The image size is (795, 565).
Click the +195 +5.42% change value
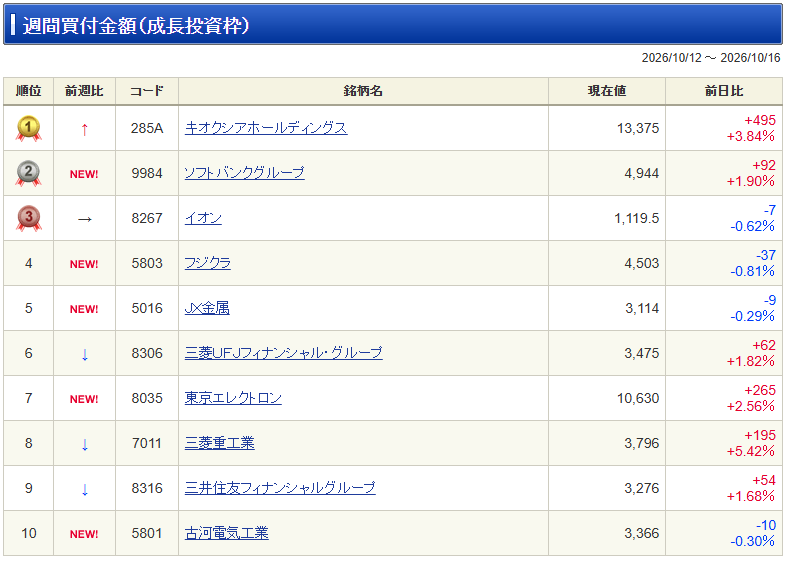tap(751, 443)
